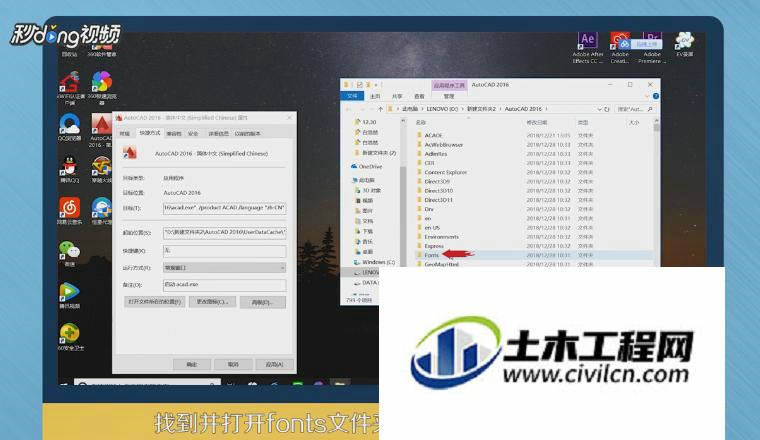Click the Adobe After Effects desktop icon
Screen dimensions: 760x440
[587, 47]
